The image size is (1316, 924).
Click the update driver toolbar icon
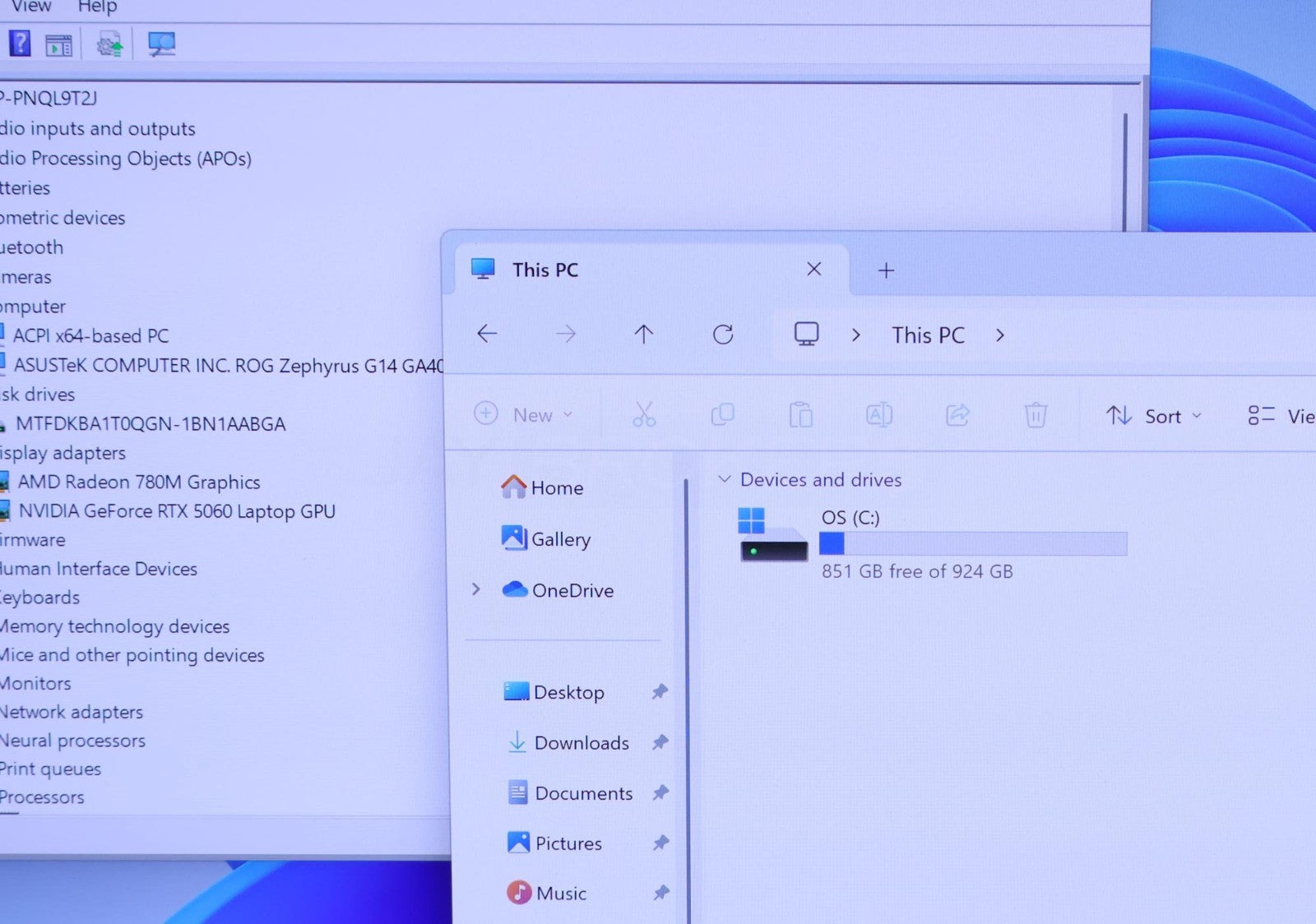(x=109, y=44)
